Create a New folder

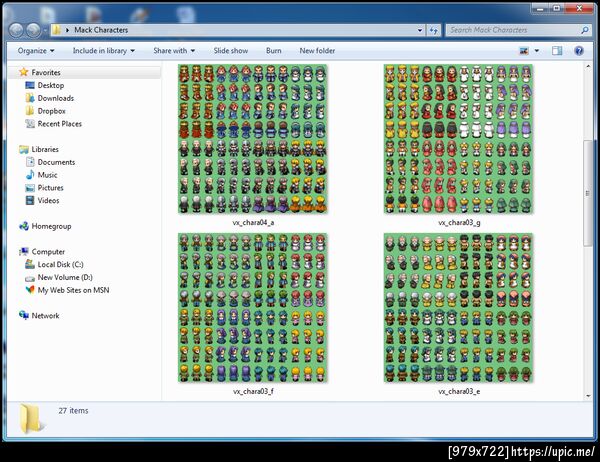click(x=317, y=51)
